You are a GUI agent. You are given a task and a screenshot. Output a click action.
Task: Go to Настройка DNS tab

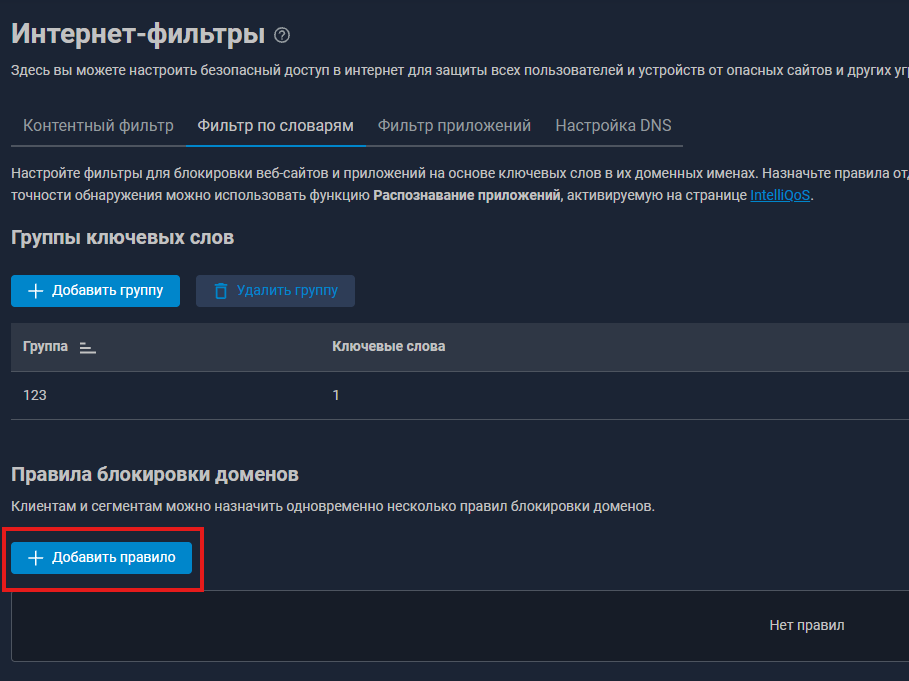[613, 126]
